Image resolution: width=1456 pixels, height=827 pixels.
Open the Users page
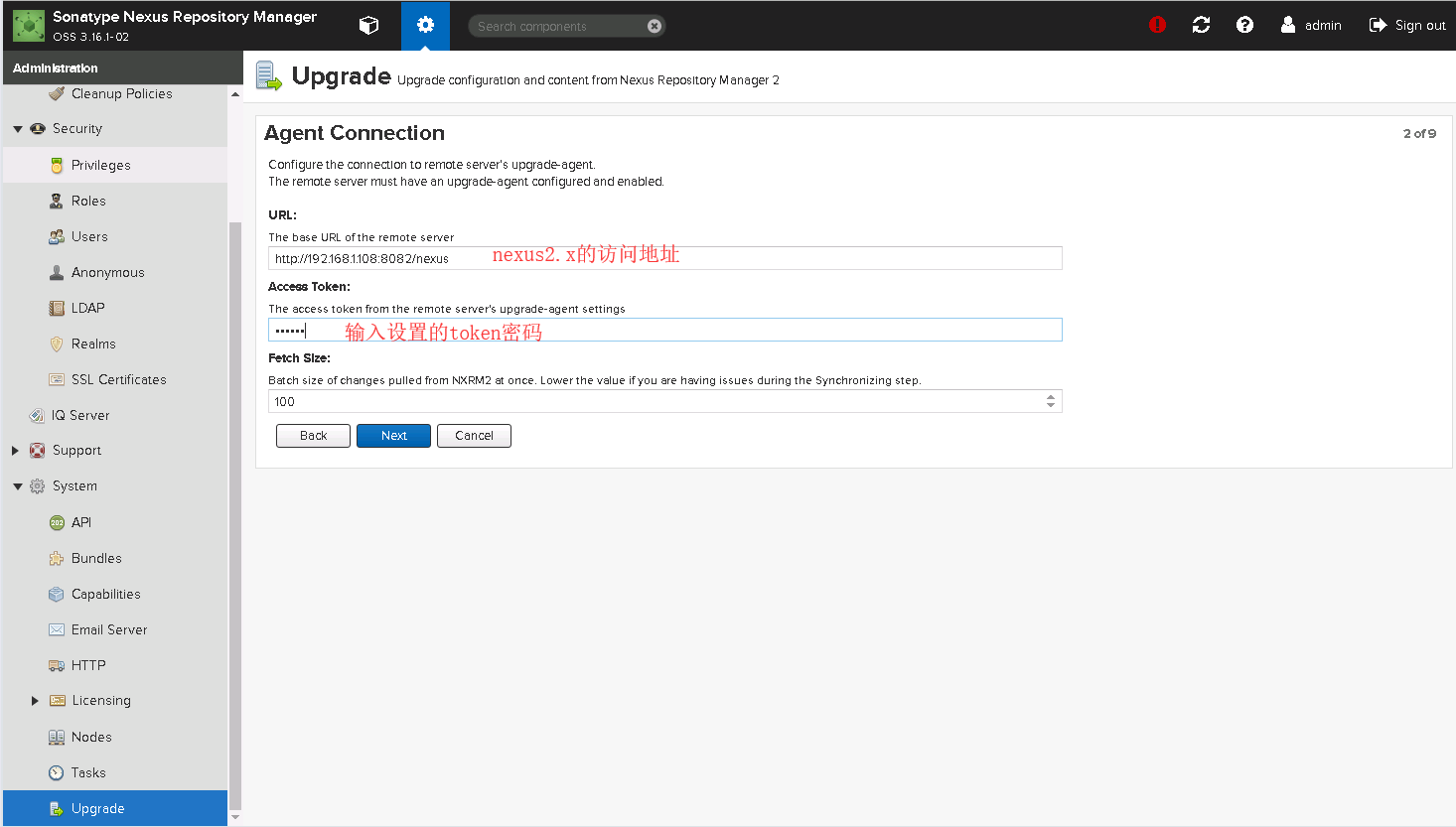click(x=89, y=236)
